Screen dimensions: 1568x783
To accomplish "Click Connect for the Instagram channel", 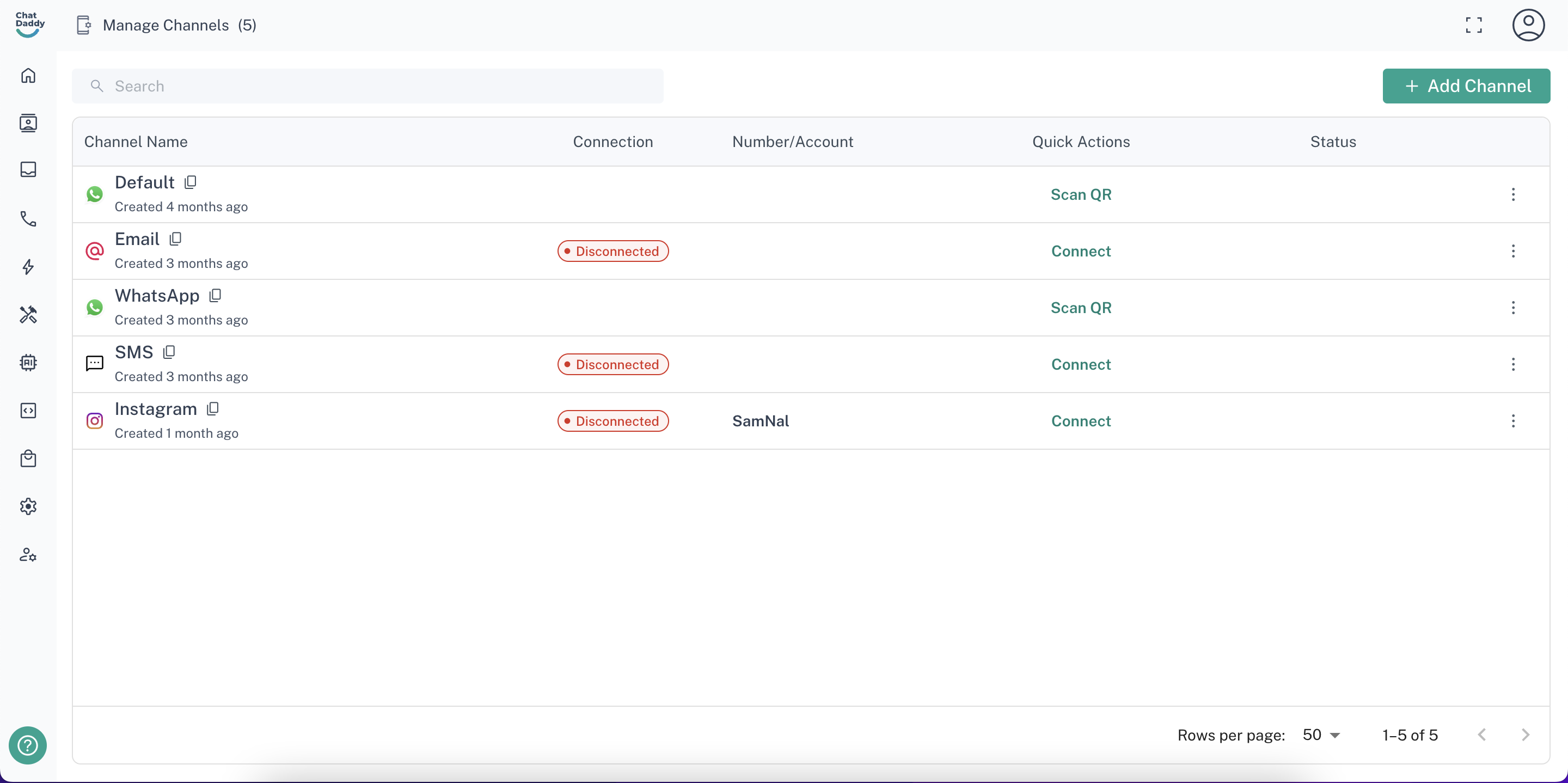I will [1080, 421].
